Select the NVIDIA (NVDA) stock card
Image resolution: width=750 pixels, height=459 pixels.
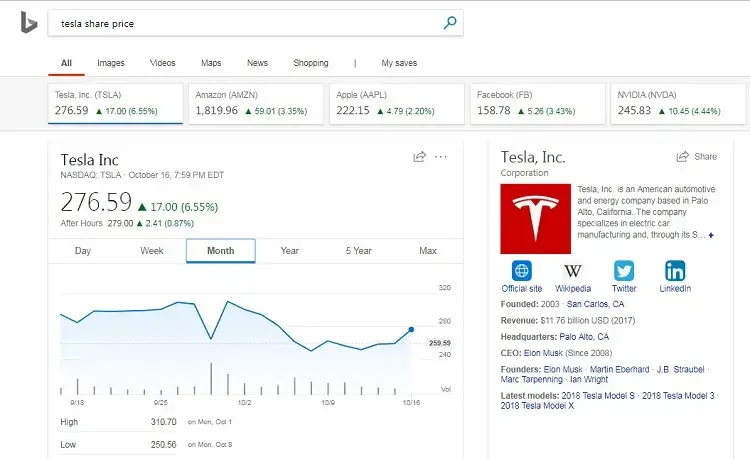click(x=678, y=104)
